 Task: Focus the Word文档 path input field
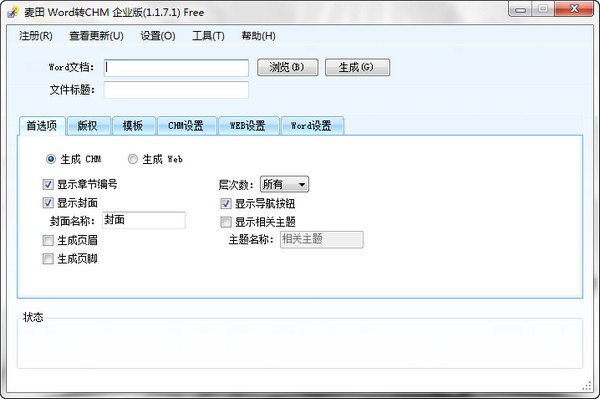pyautogui.click(x=176, y=68)
